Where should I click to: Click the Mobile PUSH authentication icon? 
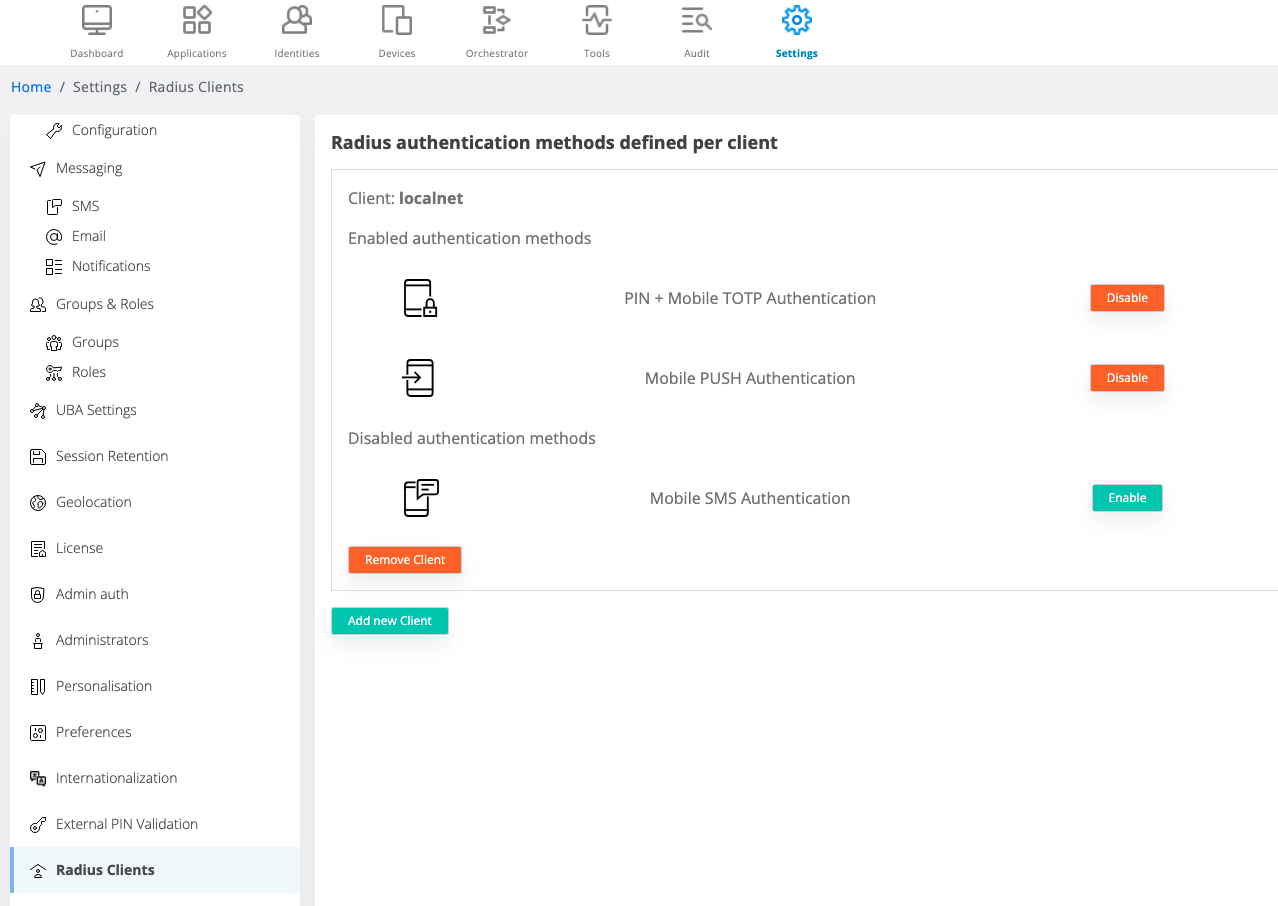tap(418, 377)
